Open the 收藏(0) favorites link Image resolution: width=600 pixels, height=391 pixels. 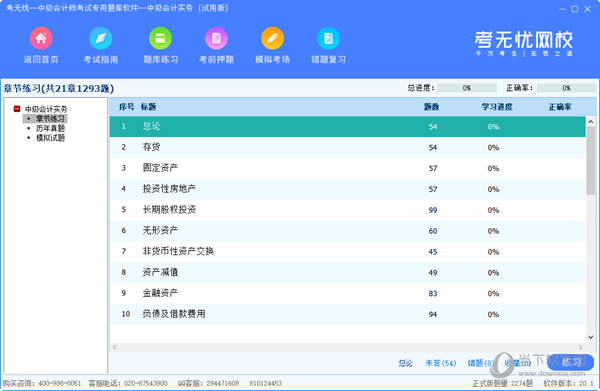(517, 363)
